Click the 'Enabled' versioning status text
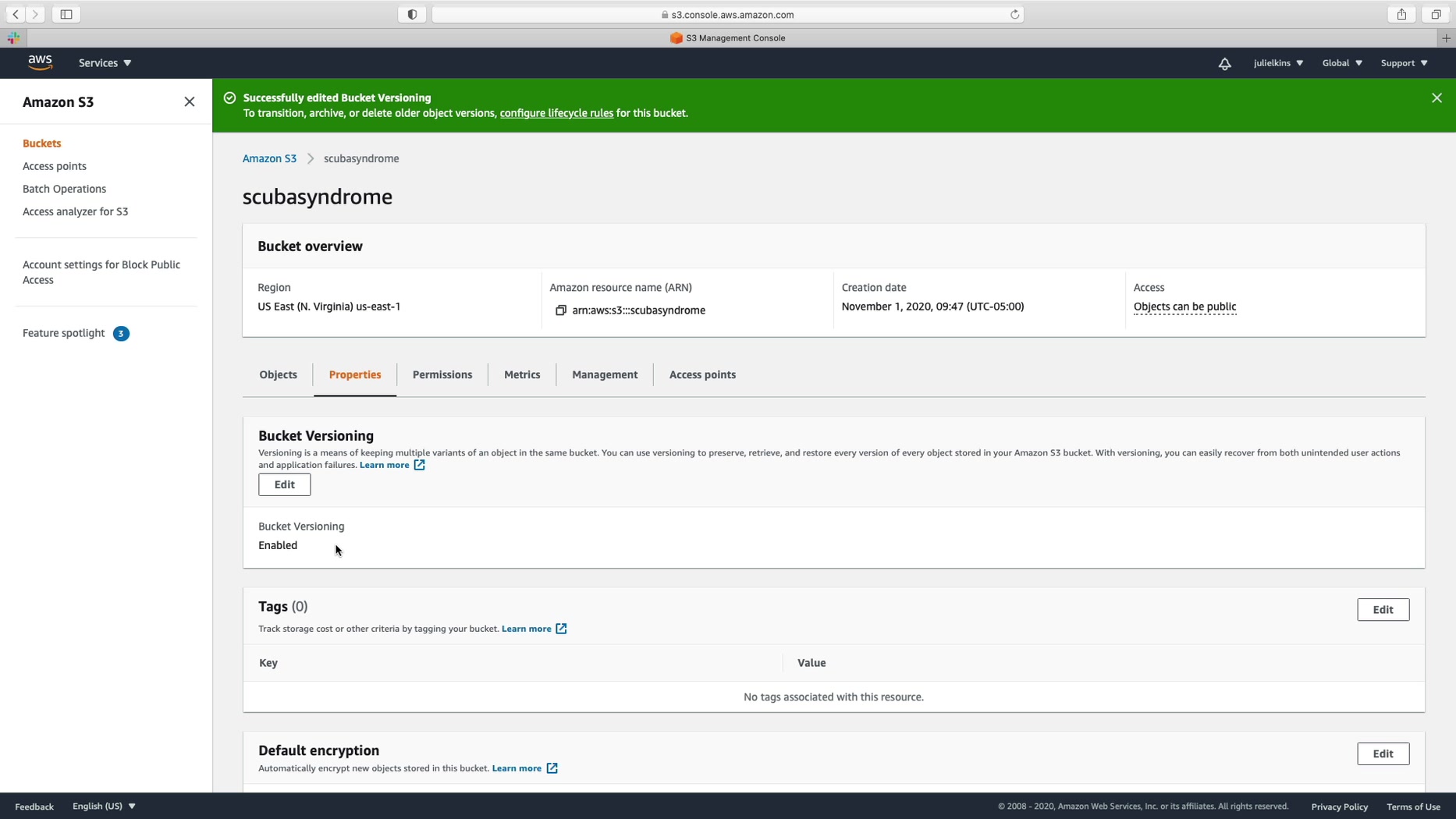Screen dimensions: 1456x819 278,546
